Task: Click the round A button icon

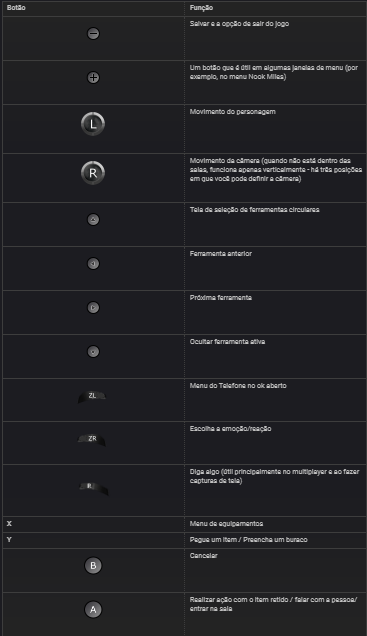Action: click(x=93, y=609)
